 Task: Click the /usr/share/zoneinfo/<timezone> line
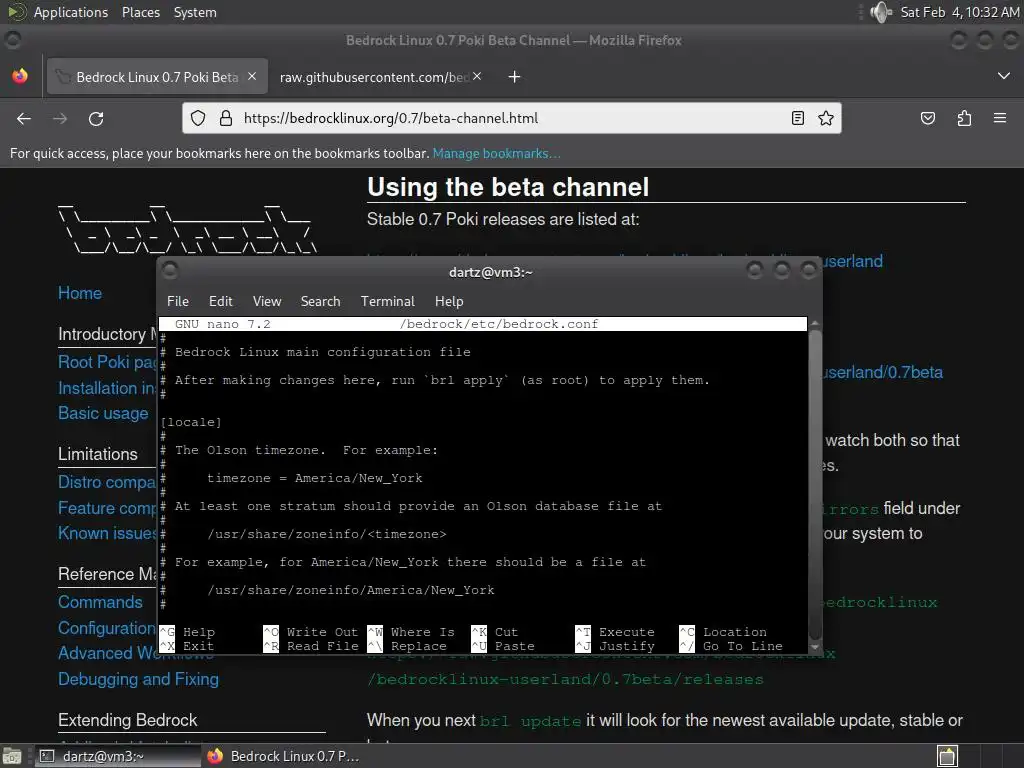(327, 534)
